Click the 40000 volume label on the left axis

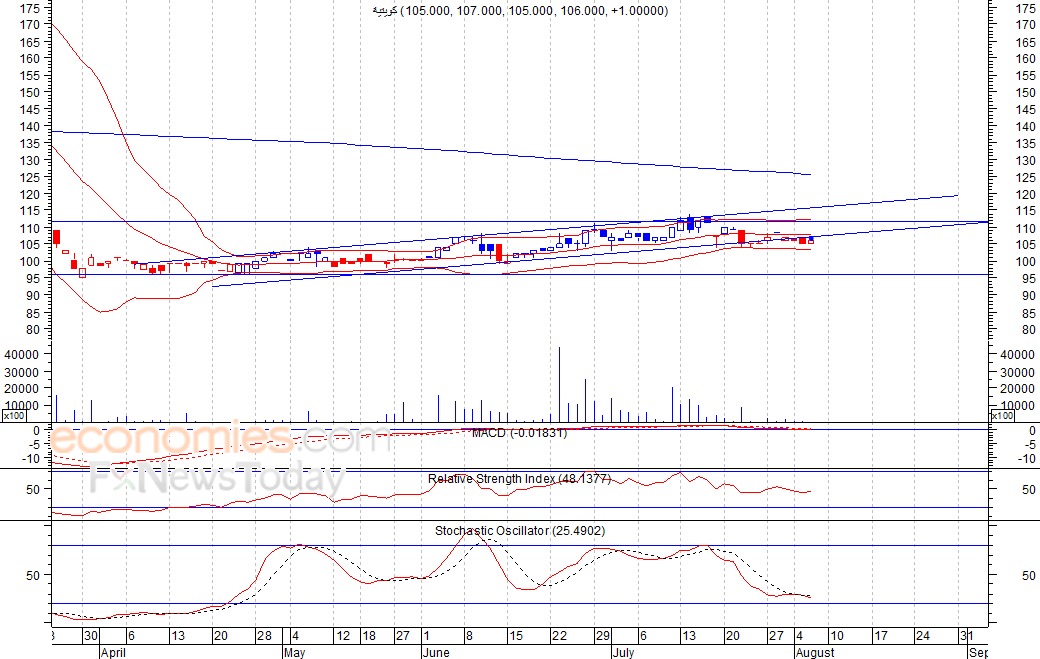22,355
